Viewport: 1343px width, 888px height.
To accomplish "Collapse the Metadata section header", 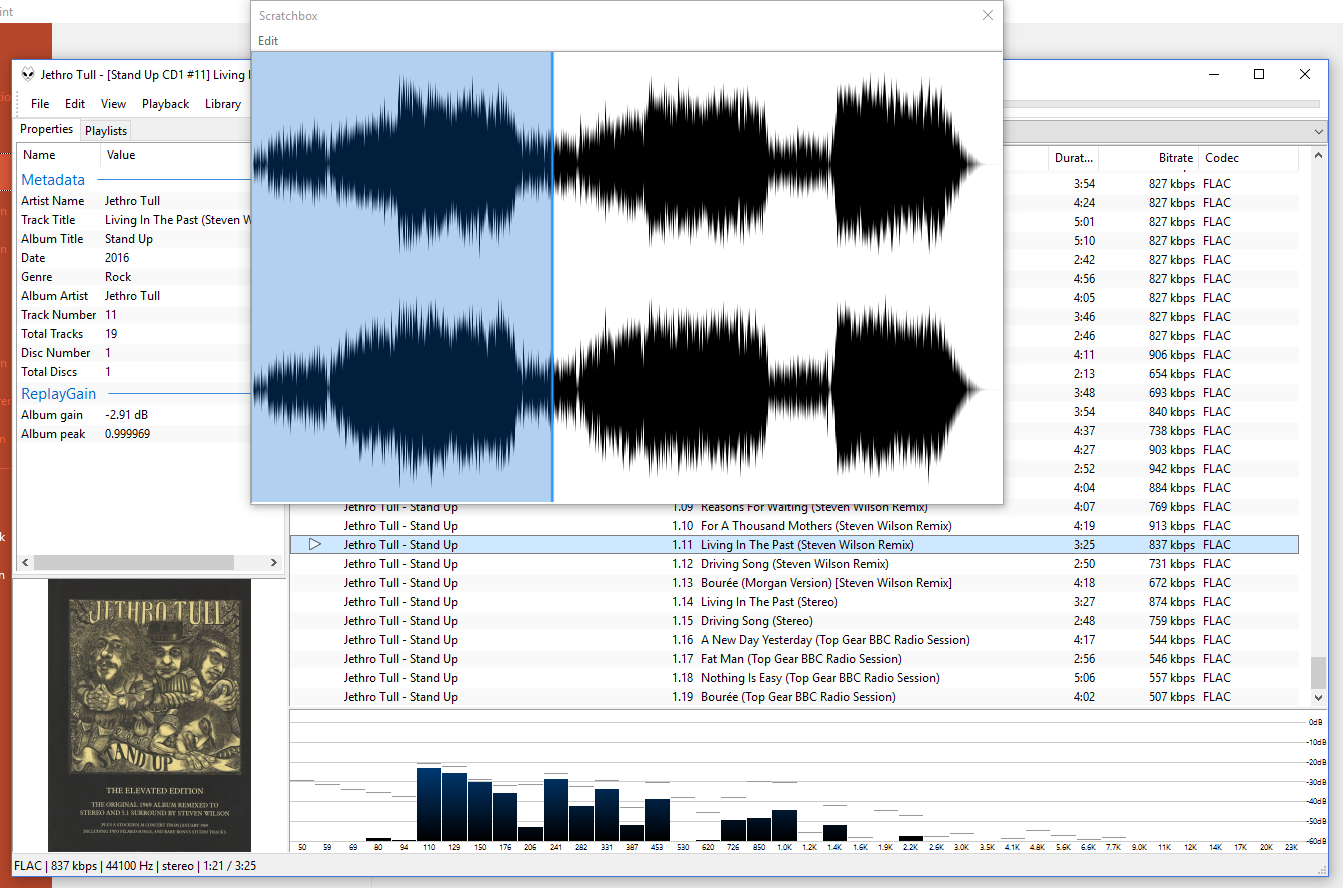I will 53,180.
